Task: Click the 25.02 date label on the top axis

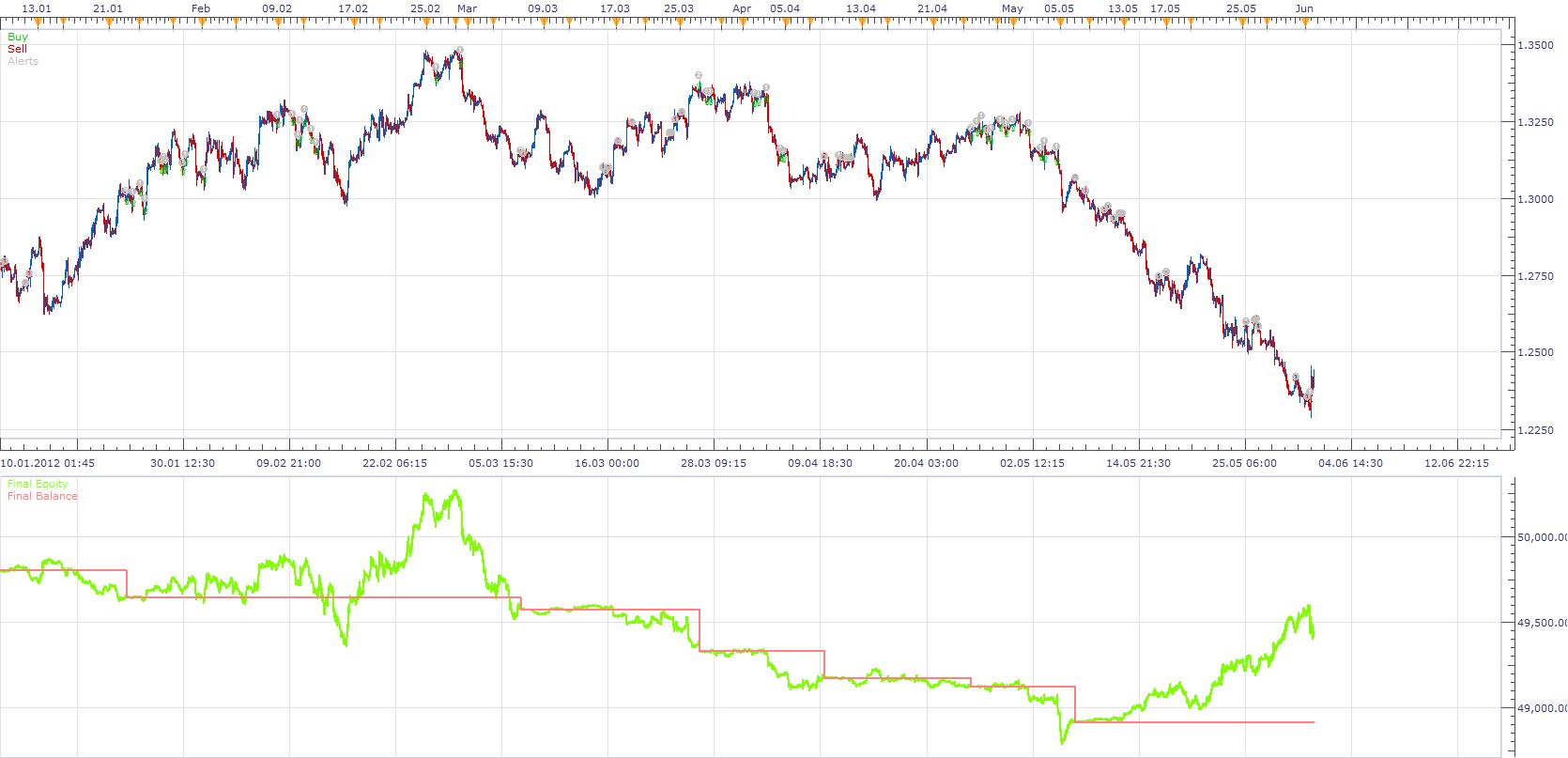Action: (425, 8)
